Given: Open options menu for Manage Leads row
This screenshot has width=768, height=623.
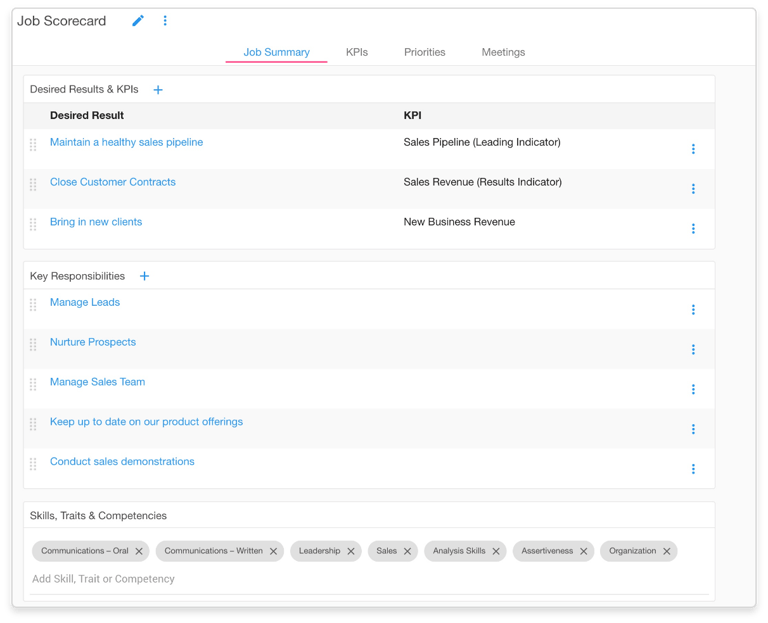Looking at the screenshot, I should pos(693,310).
